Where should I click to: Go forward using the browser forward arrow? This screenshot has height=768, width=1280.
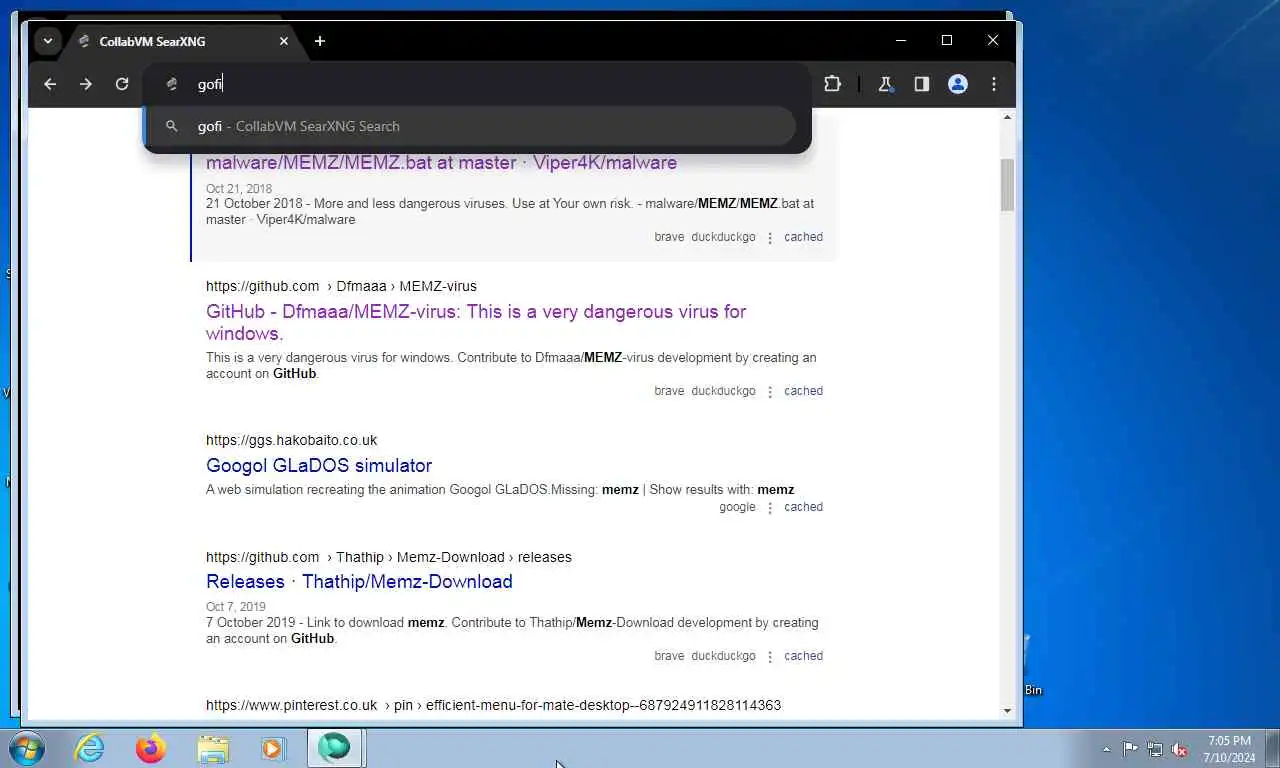coord(86,84)
